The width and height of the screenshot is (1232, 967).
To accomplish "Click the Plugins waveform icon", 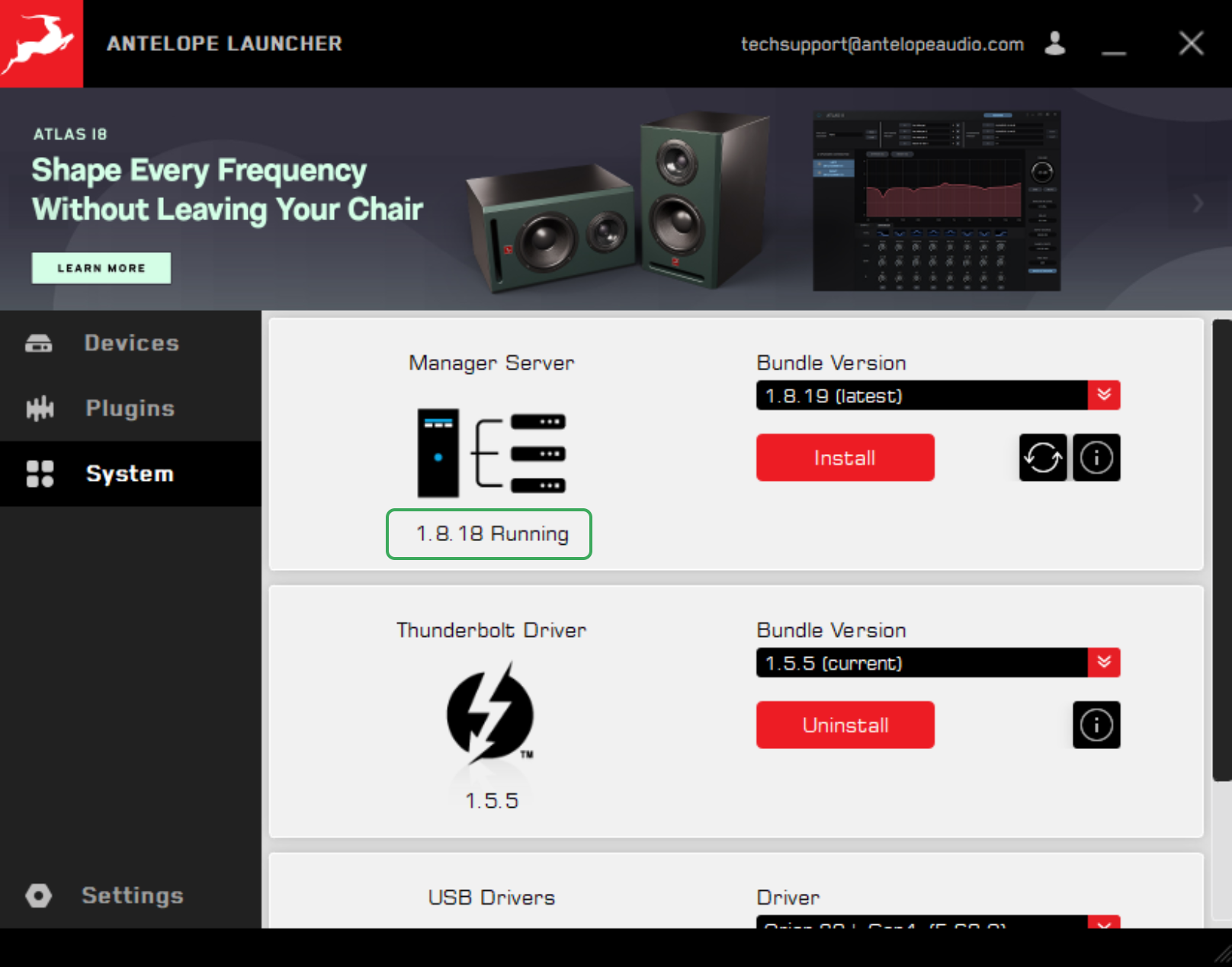I will pyautogui.click(x=40, y=408).
